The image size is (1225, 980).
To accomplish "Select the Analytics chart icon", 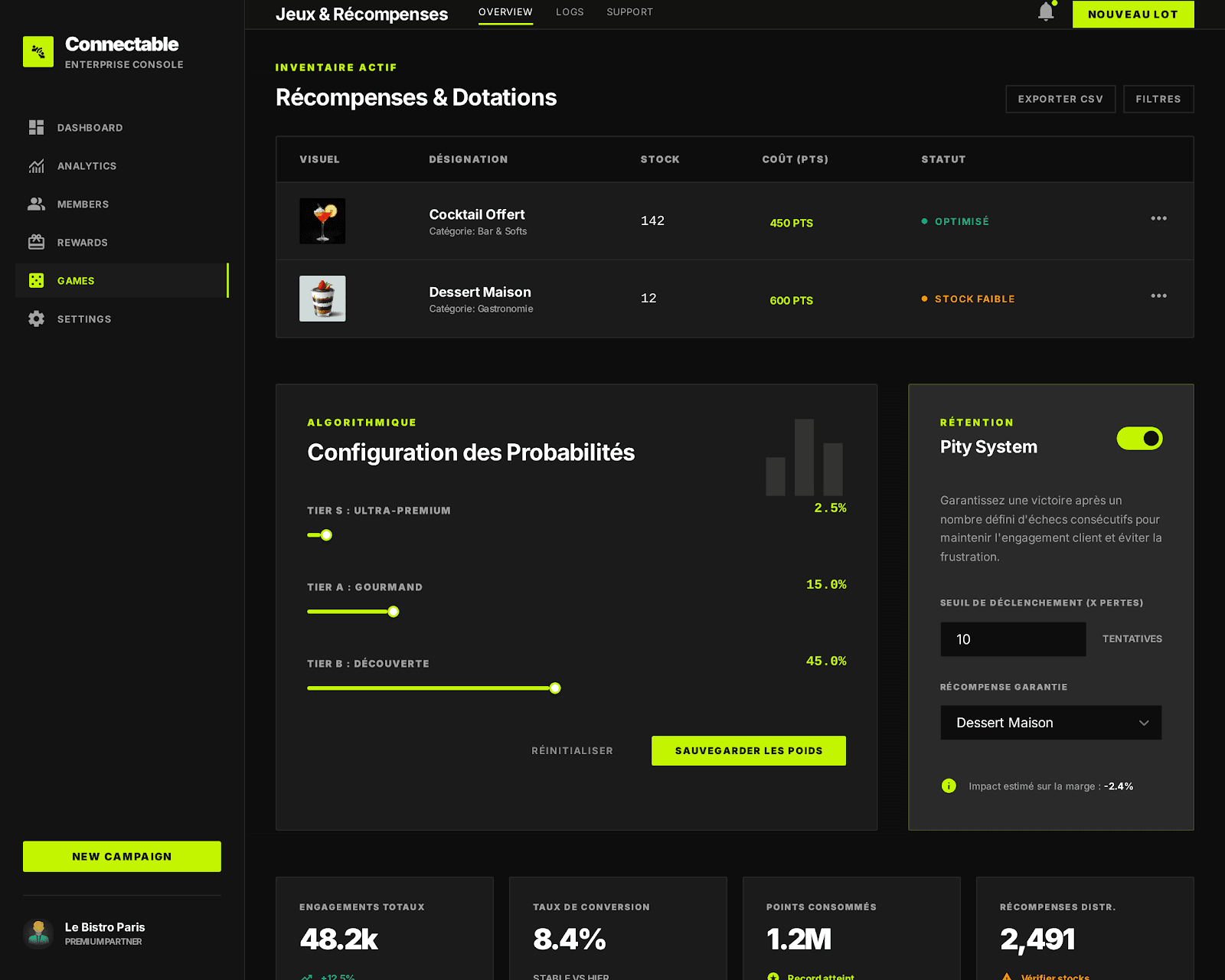I will 36,165.
